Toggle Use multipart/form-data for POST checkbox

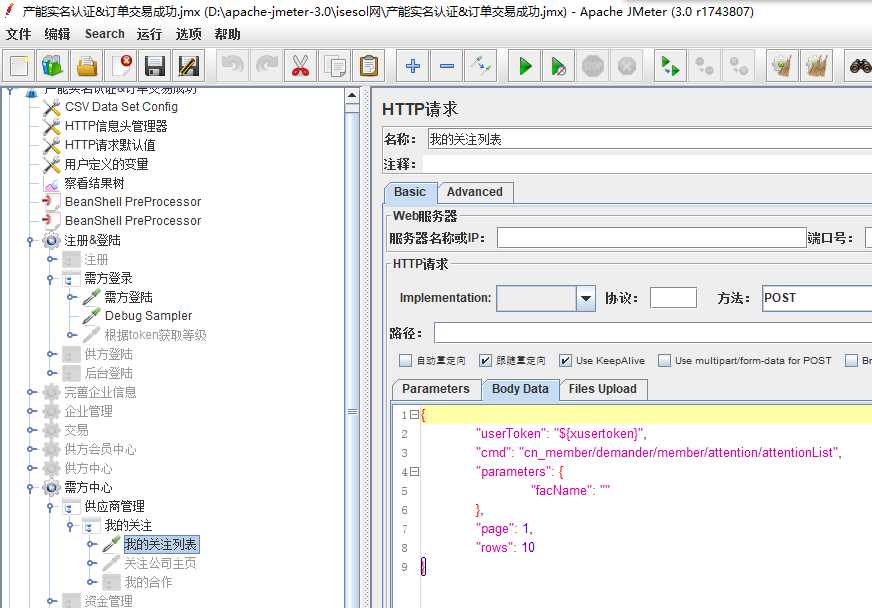pyautogui.click(x=664, y=360)
